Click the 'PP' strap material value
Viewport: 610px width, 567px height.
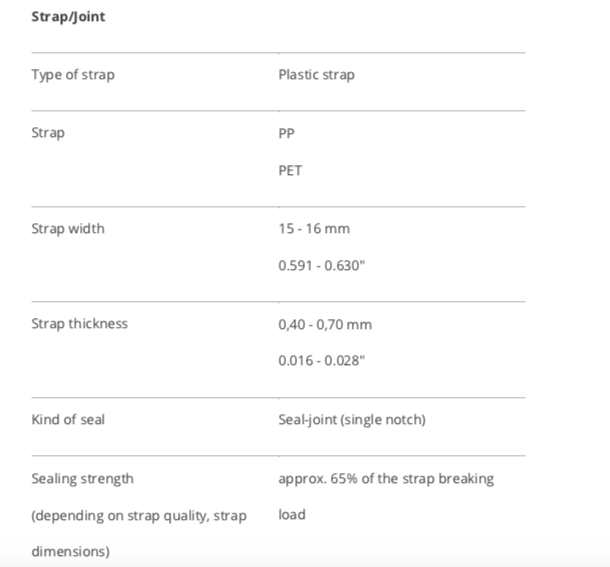[287, 133]
